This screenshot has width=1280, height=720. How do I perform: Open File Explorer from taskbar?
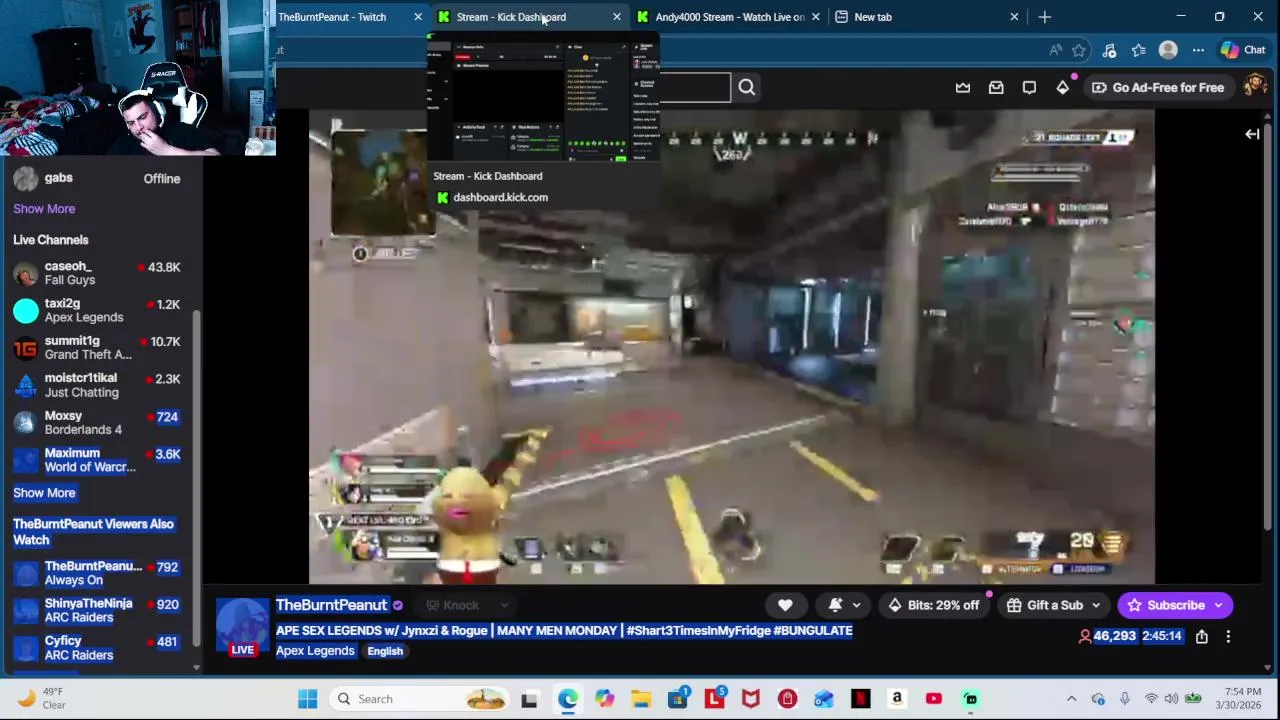[x=641, y=699]
